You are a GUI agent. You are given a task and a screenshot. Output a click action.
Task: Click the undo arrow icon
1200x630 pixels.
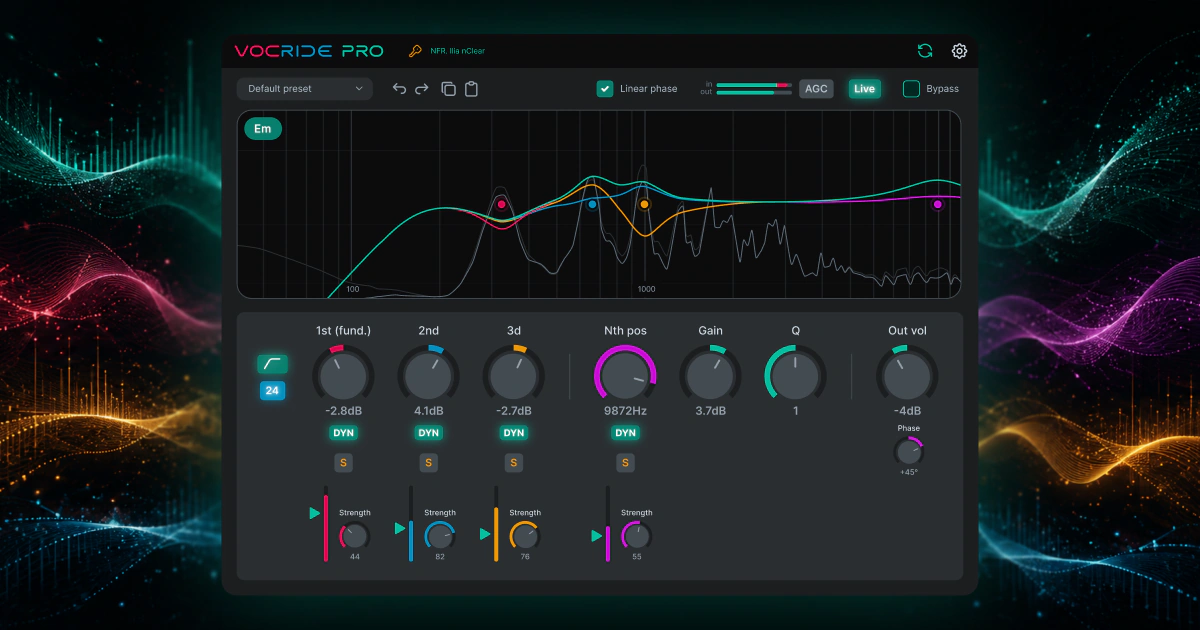click(x=399, y=89)
